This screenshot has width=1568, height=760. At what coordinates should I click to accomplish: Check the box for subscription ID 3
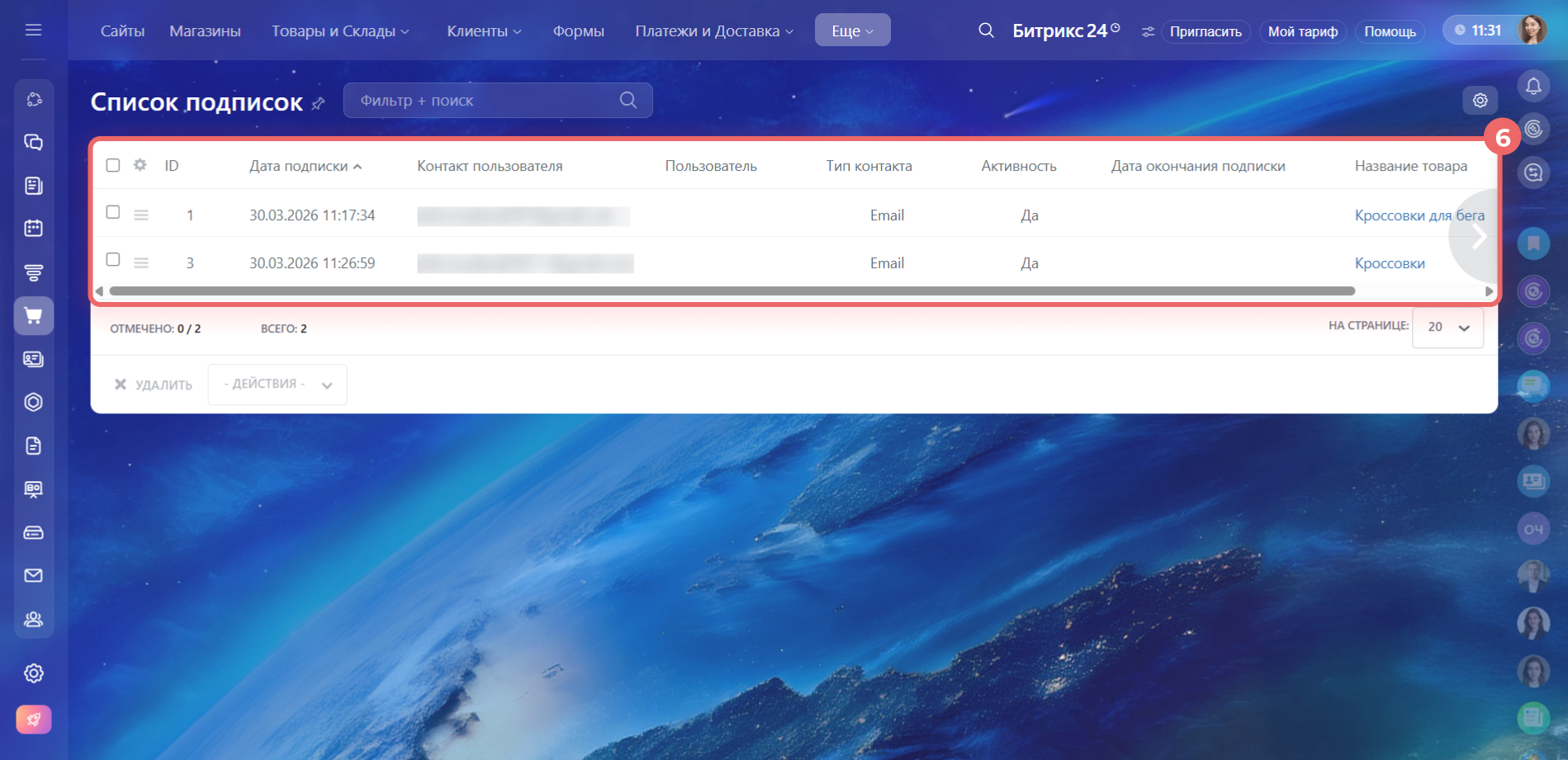pyautogui.click(x=113, y=260)
